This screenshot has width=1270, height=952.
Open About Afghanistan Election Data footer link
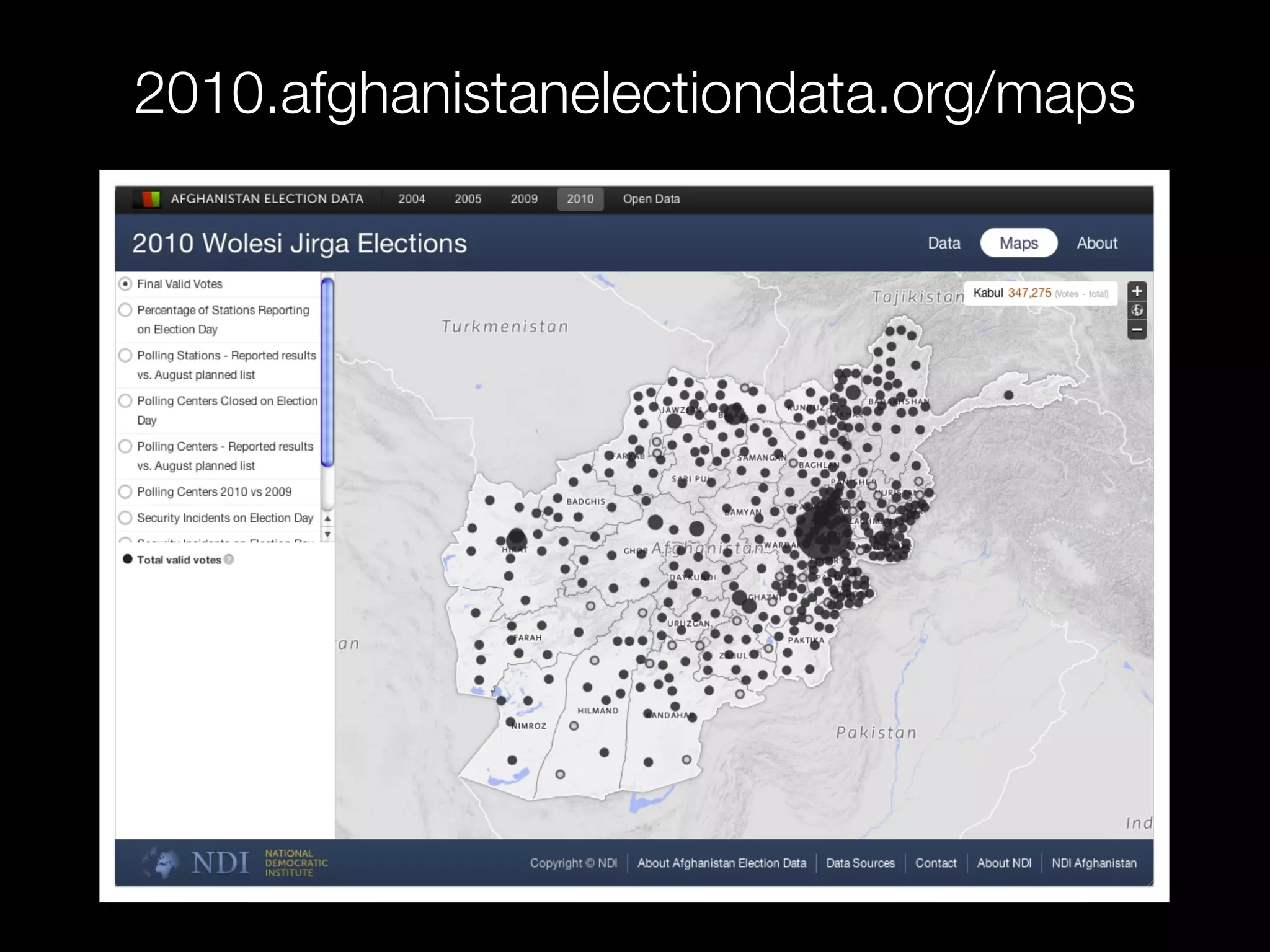[x=722, y=863]
